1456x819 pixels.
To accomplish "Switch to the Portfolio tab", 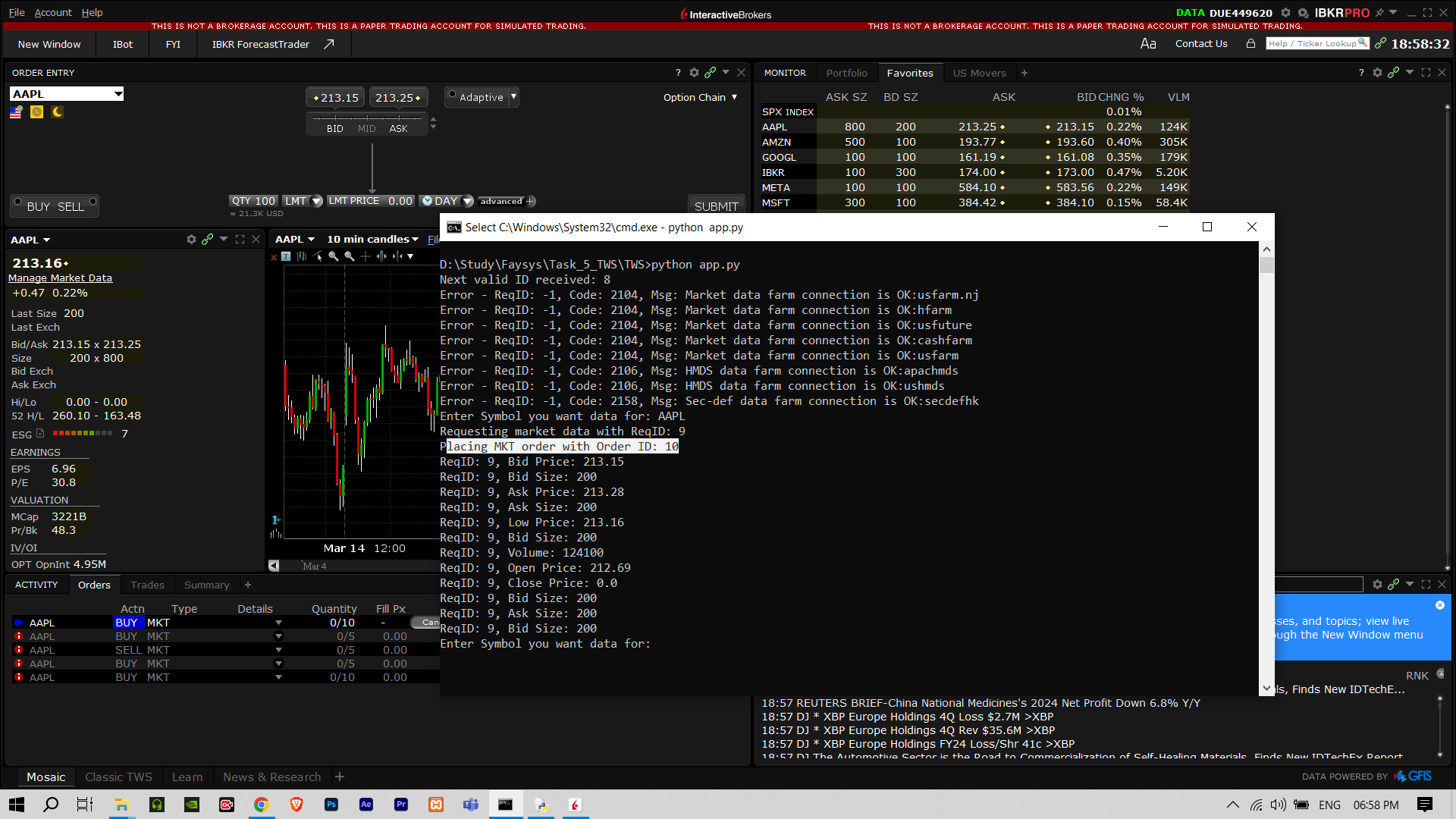I will [x=846, y=72].
